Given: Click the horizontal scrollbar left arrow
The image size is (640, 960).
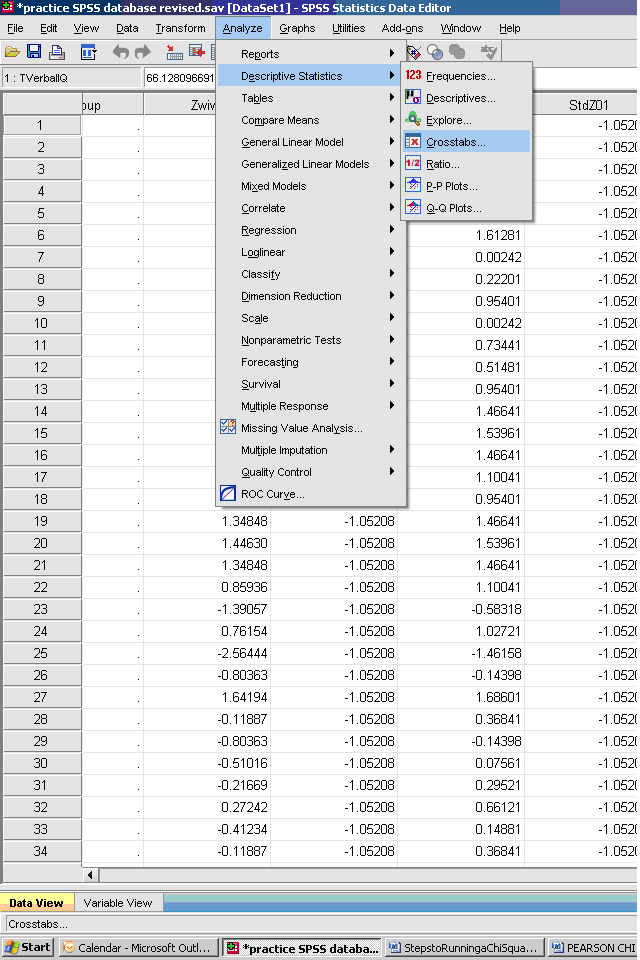Looking at the screenshot, I should click(x=93, y=875).
